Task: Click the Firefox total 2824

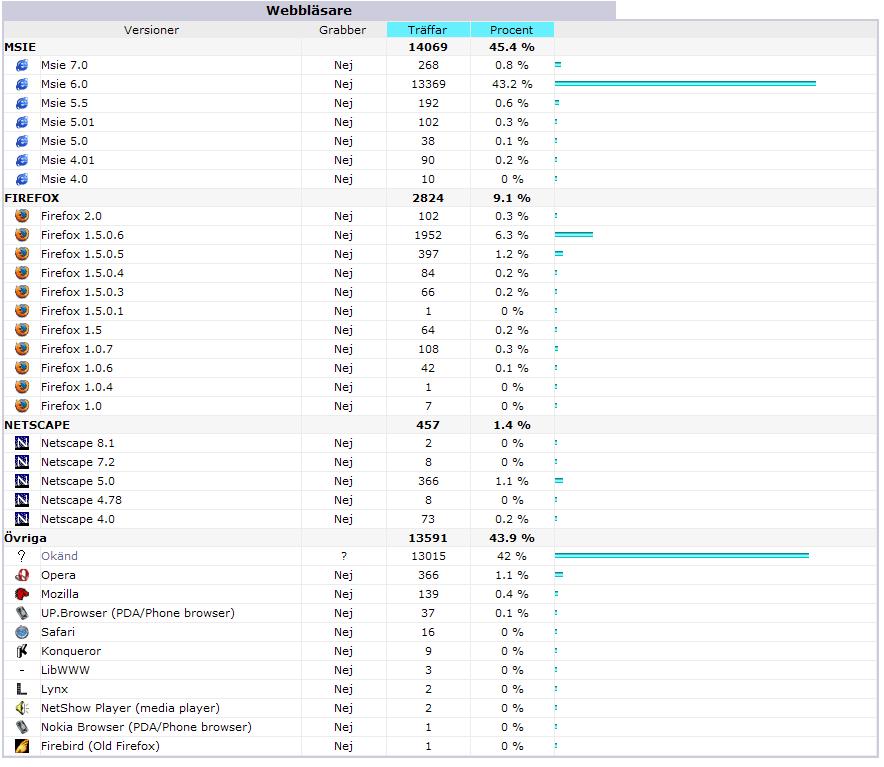Action: click(428, 198)
